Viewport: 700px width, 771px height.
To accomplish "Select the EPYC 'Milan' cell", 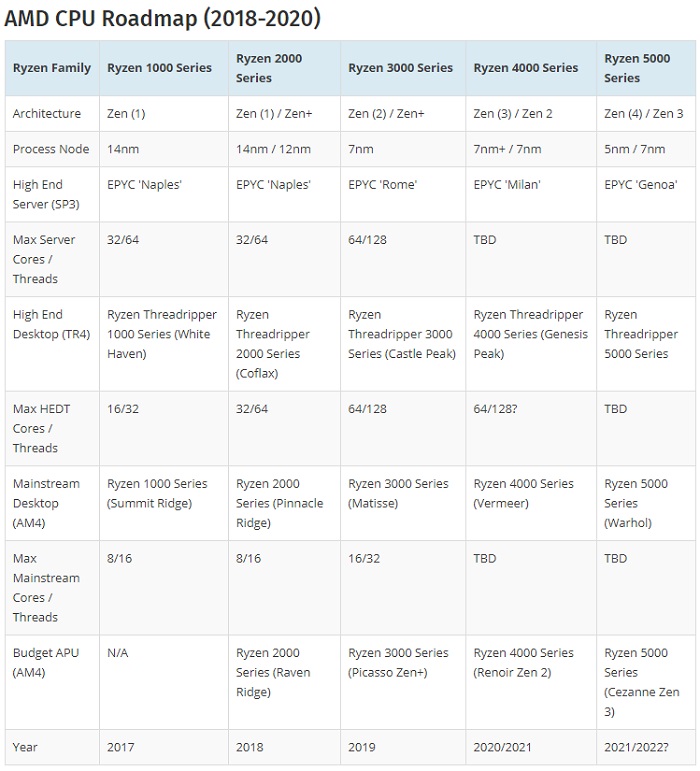I will [505, 185].
